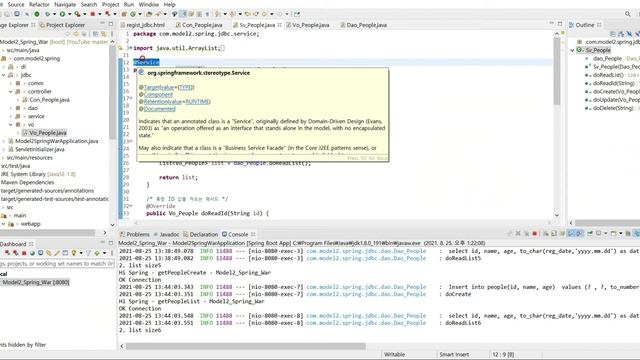Click the Target link in hover popup
This screenshot has height=360, width=640.
(x=153, y=87)
